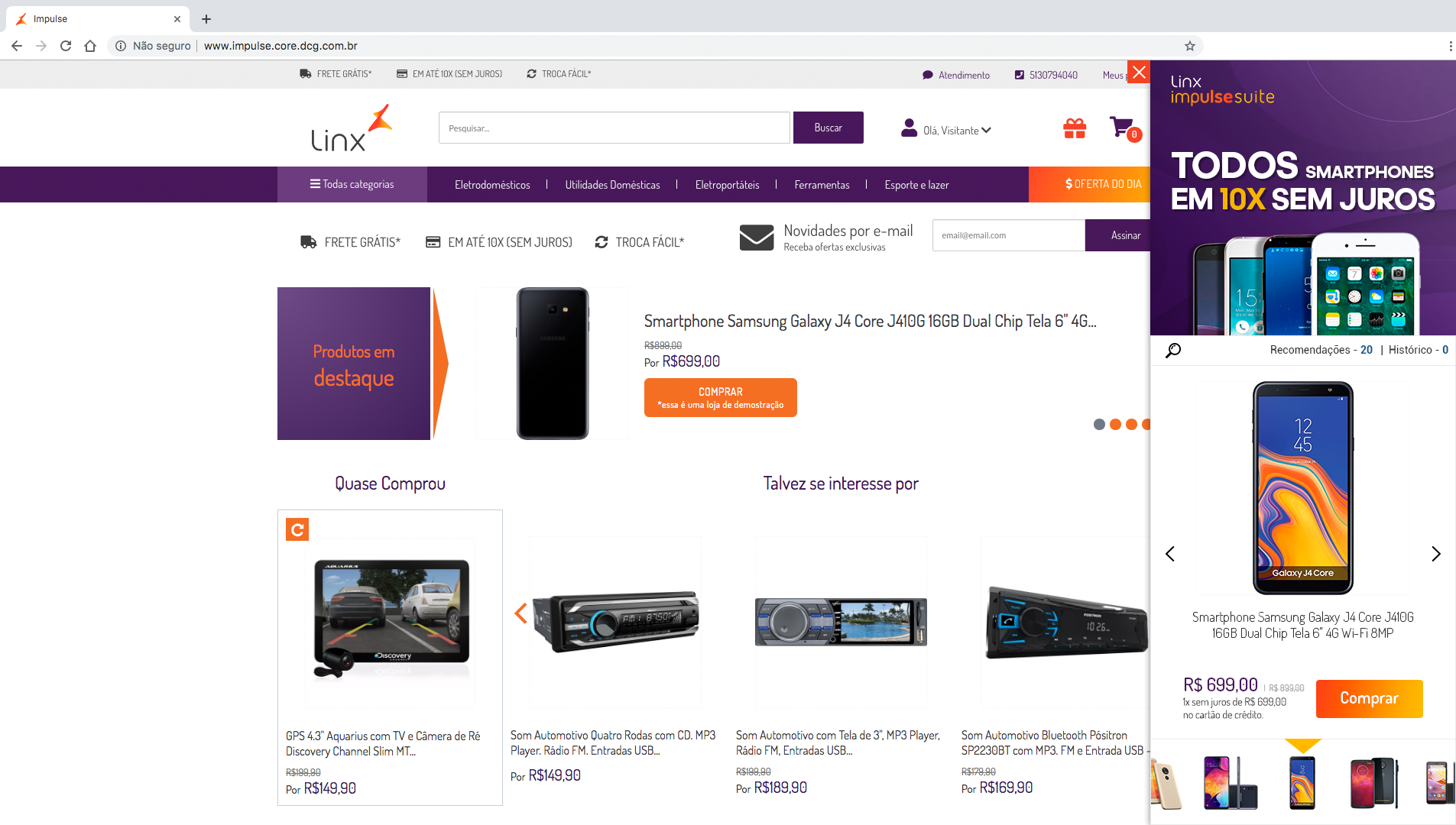
Task: Open Todas categorias menu
Action: (352, 184)
